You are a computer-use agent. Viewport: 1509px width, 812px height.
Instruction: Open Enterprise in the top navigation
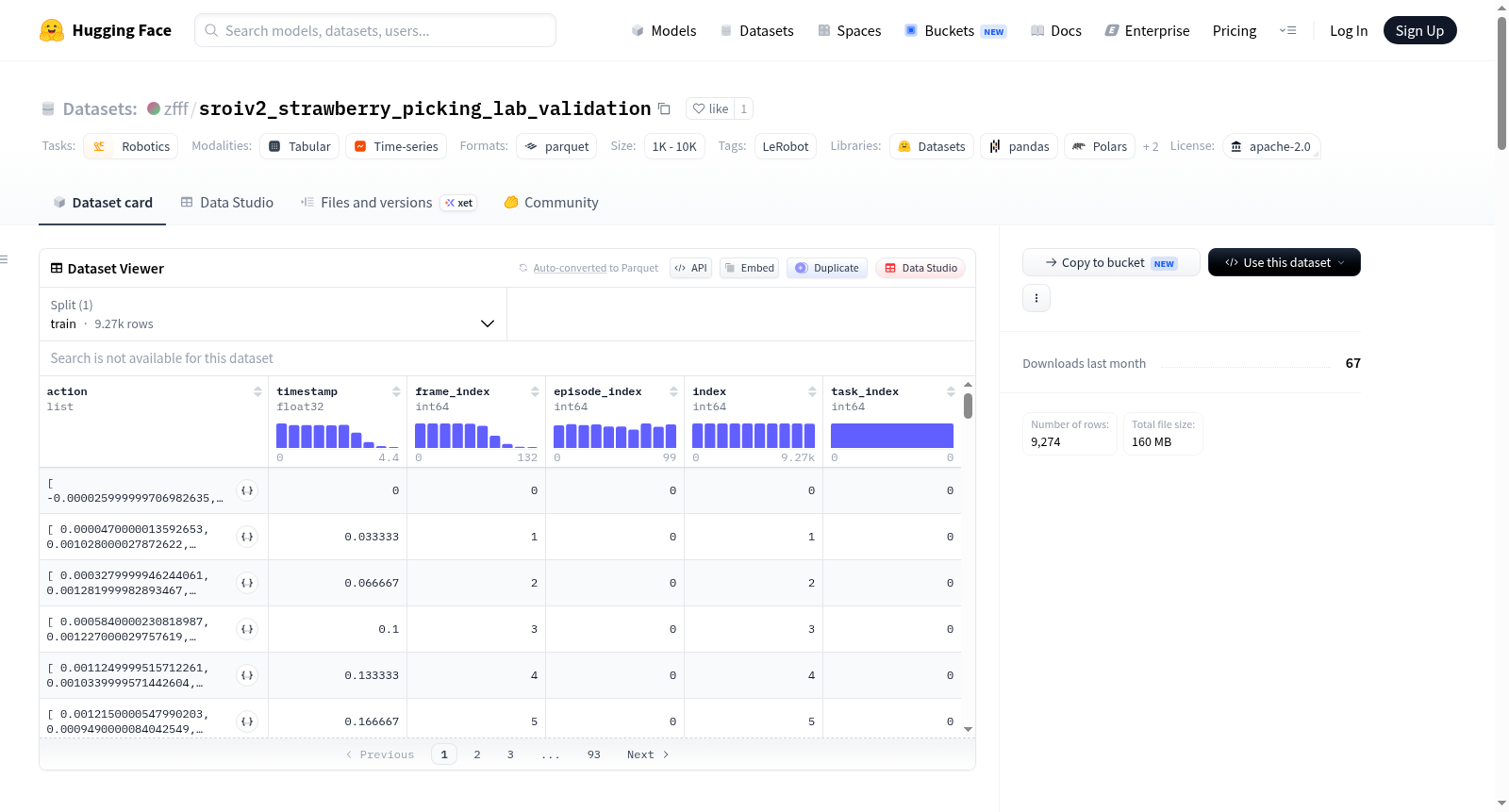click(x=1147, y=31)
